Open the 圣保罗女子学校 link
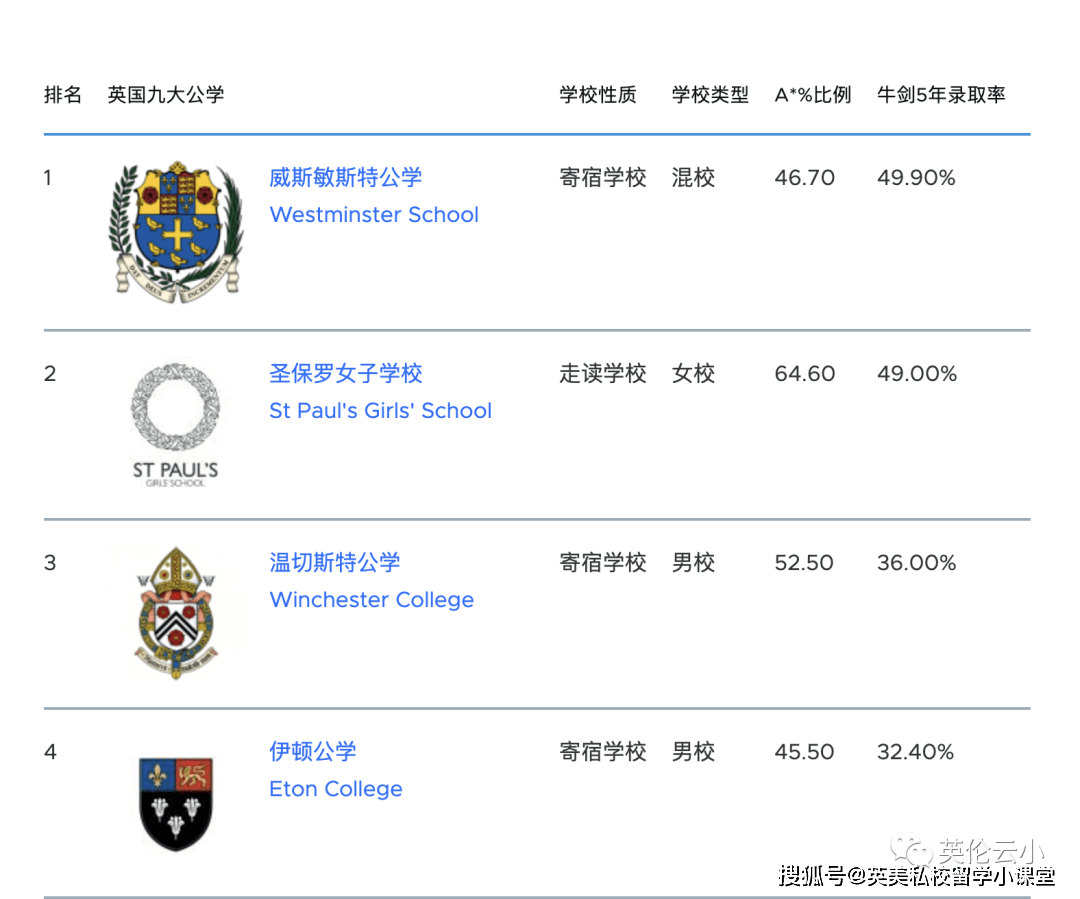Screen dimensions: 1080x899 click(x=346, y=373)
